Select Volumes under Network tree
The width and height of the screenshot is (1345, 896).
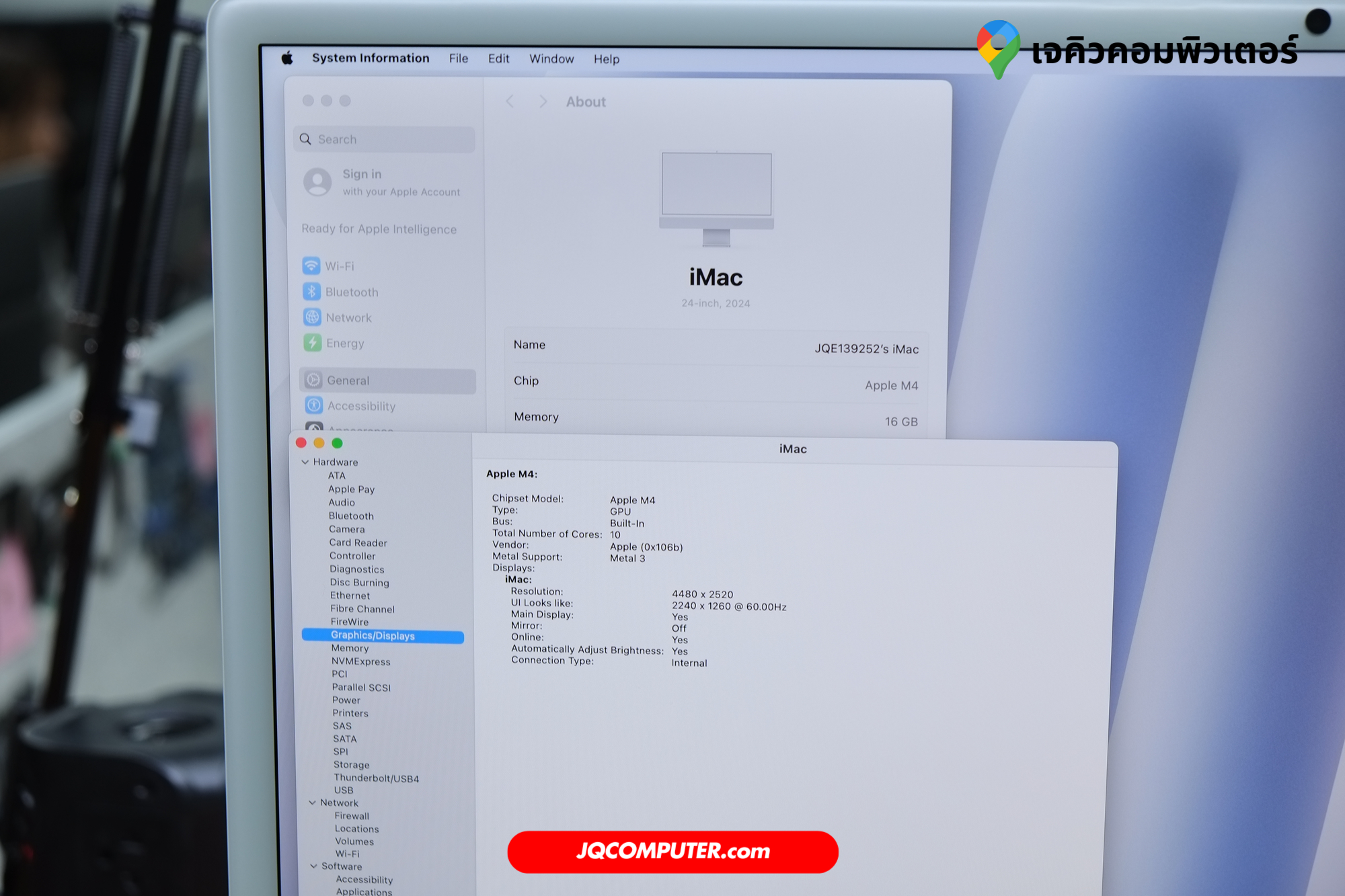point(354,842)
